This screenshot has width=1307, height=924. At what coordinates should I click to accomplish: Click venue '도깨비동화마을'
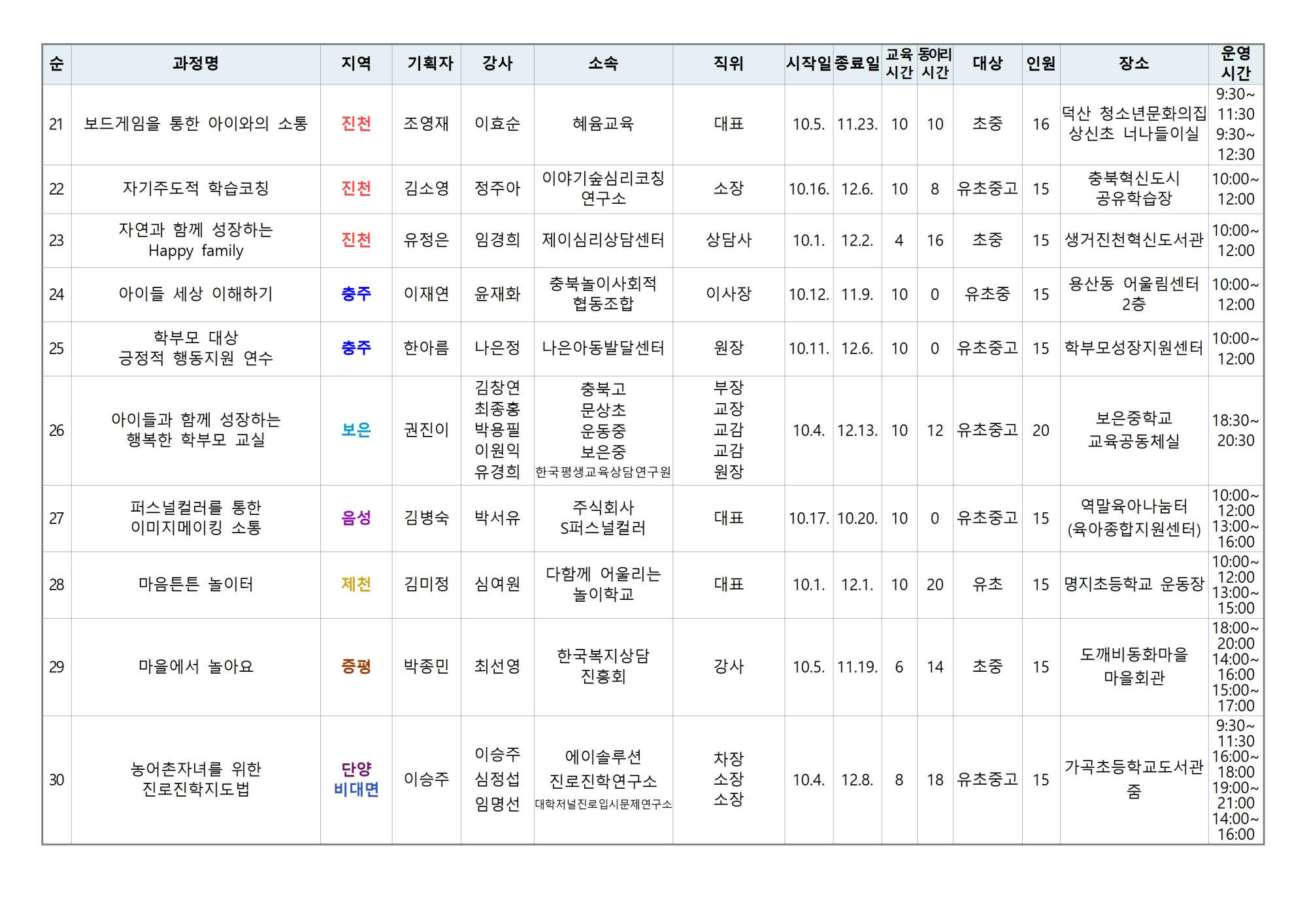click(x=1134, y=654)
